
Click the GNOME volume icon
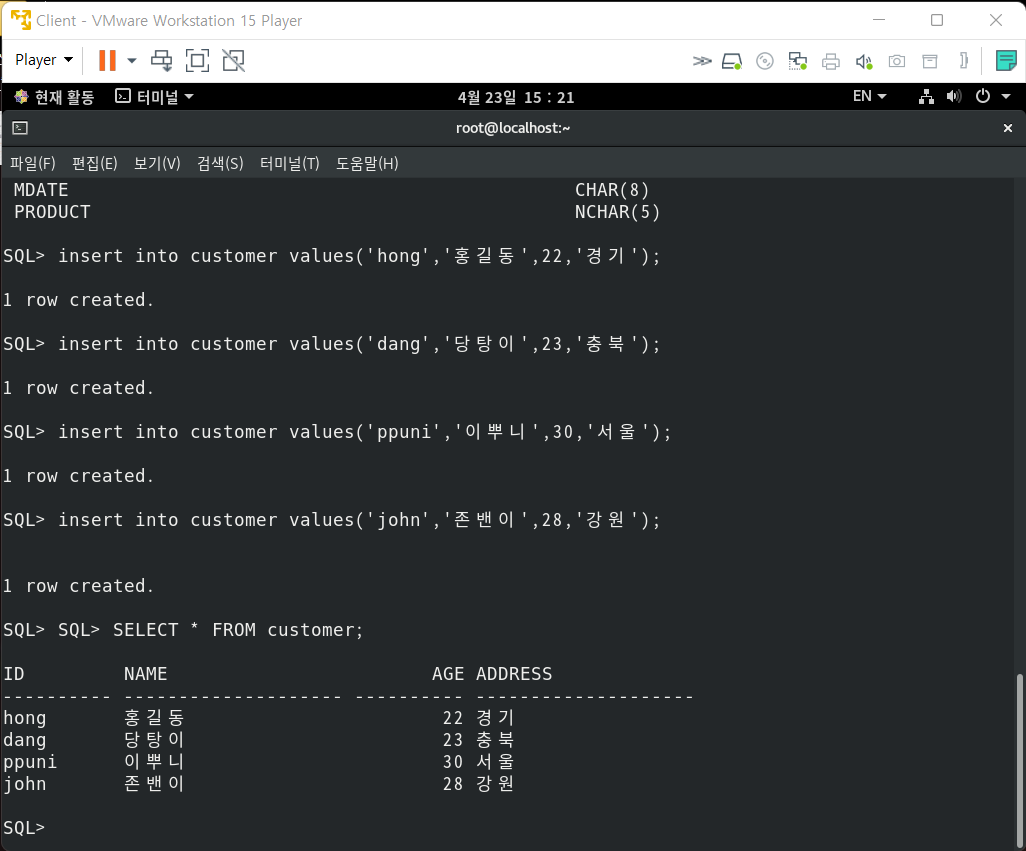click(x=954, y=97)
